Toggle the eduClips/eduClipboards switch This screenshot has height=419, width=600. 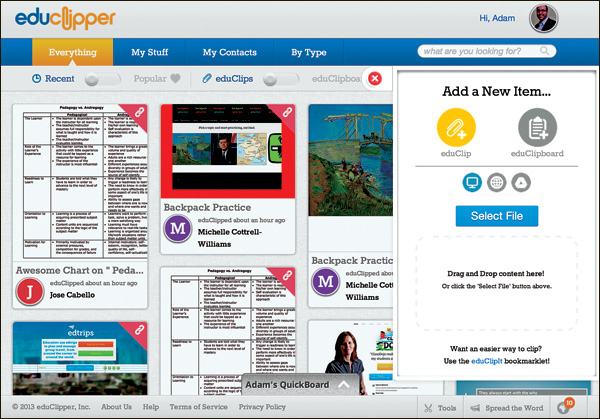point(281,79)
